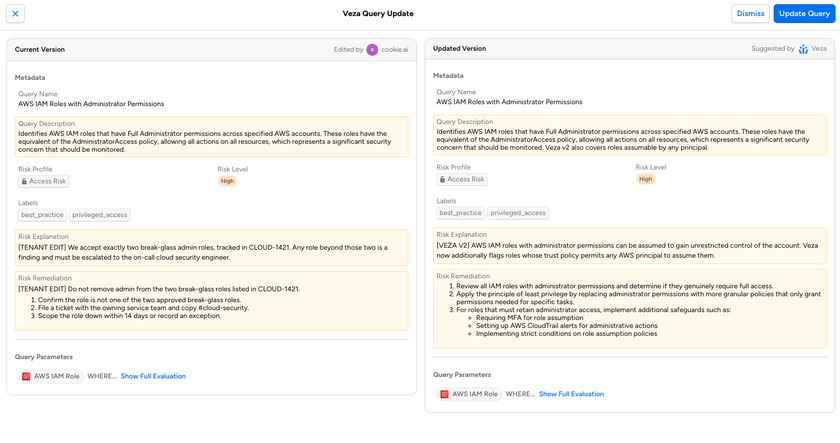Click query name text in Updated Version
840x443 pixels.
point(509,102)
